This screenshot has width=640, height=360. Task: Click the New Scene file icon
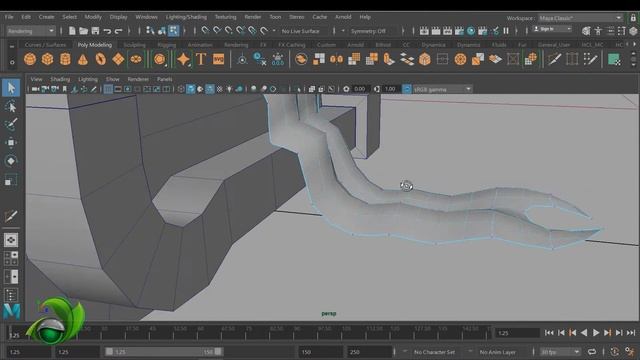[72, 31]
